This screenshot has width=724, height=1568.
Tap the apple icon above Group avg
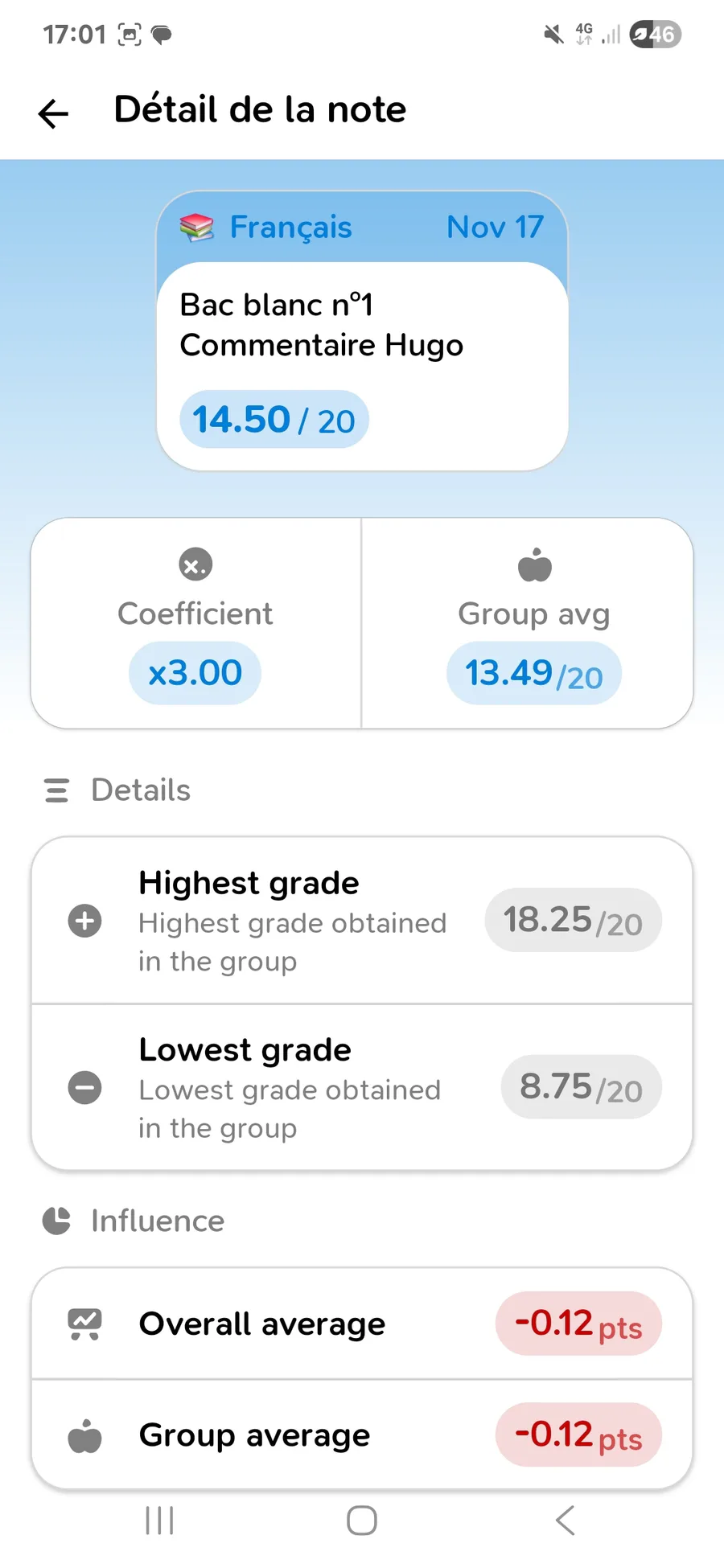(535, 564)
